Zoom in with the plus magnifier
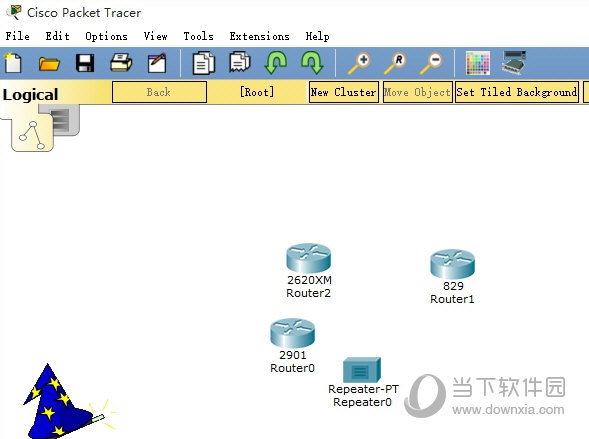The image size is (589, 439). [359, 63]
